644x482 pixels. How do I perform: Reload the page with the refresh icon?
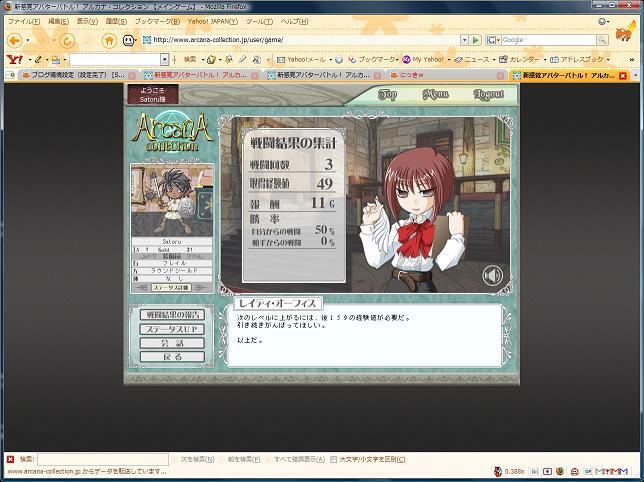(x=67, y=40)
